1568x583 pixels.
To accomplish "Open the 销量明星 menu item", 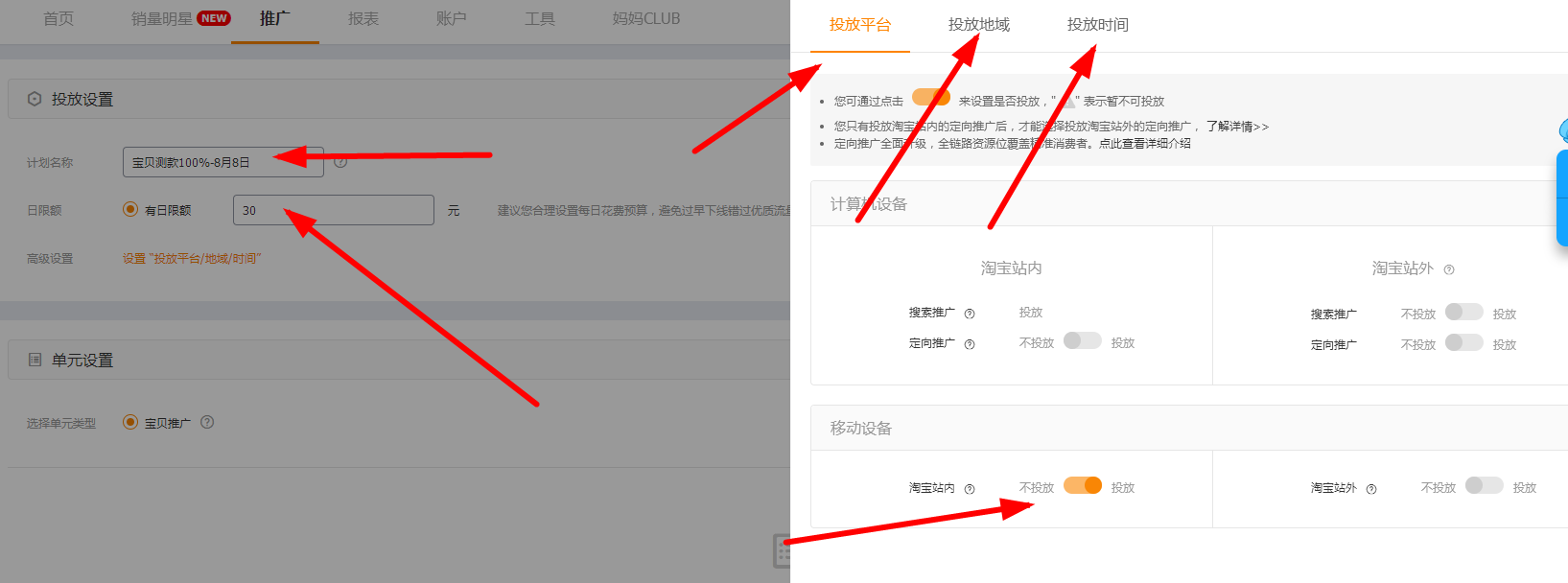I will tap(161, 18).
